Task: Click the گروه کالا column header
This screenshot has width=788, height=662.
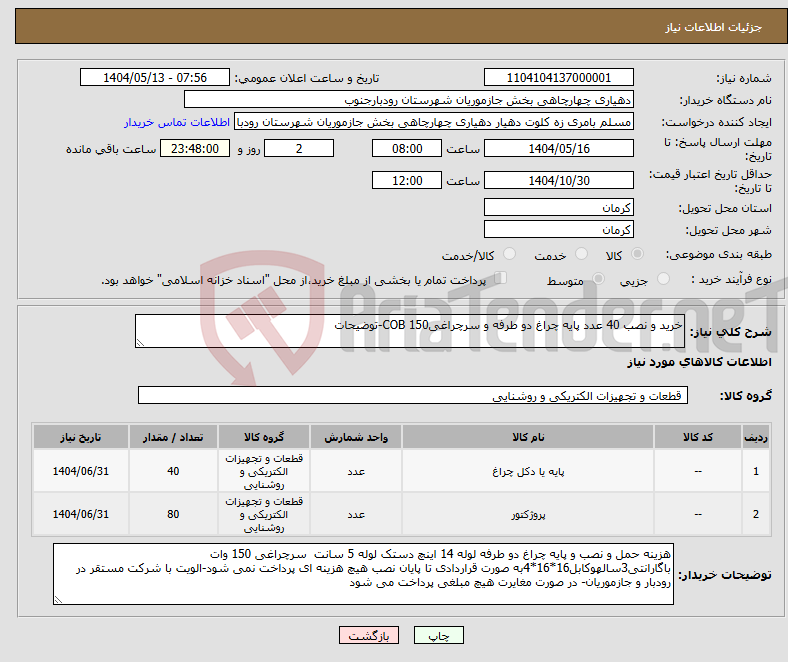Action: click(x=264, y=437)
